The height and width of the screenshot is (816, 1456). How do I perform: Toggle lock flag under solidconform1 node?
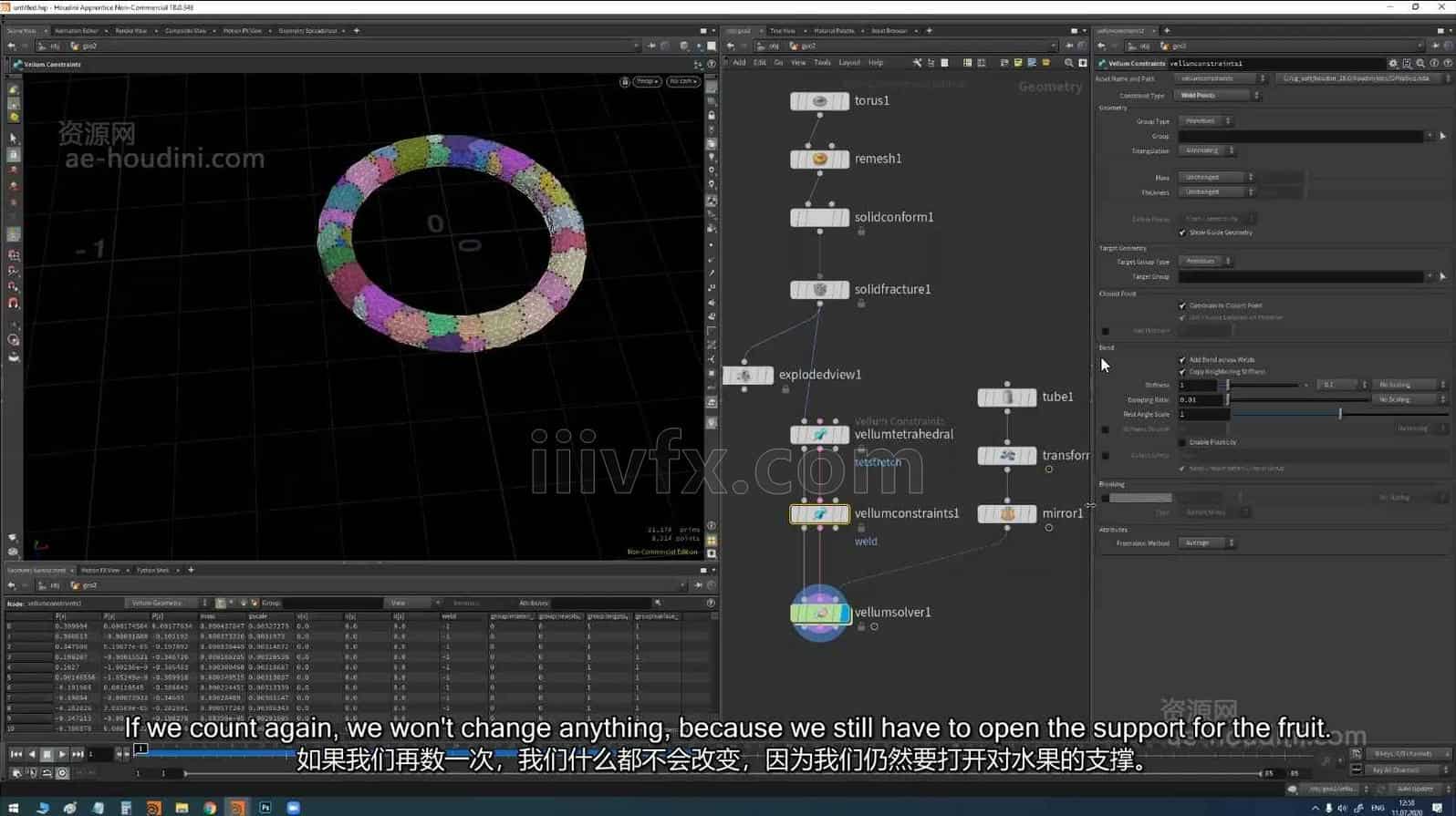(861, 232)
